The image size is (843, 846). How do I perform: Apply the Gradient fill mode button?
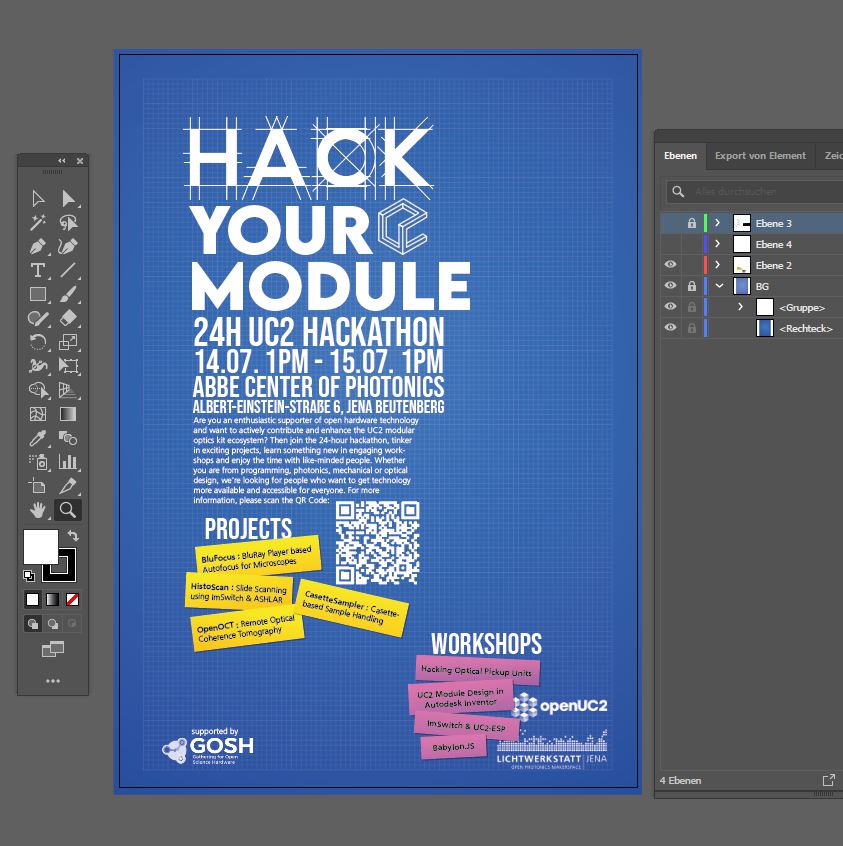pyautogui.click(x=52, y=599)
